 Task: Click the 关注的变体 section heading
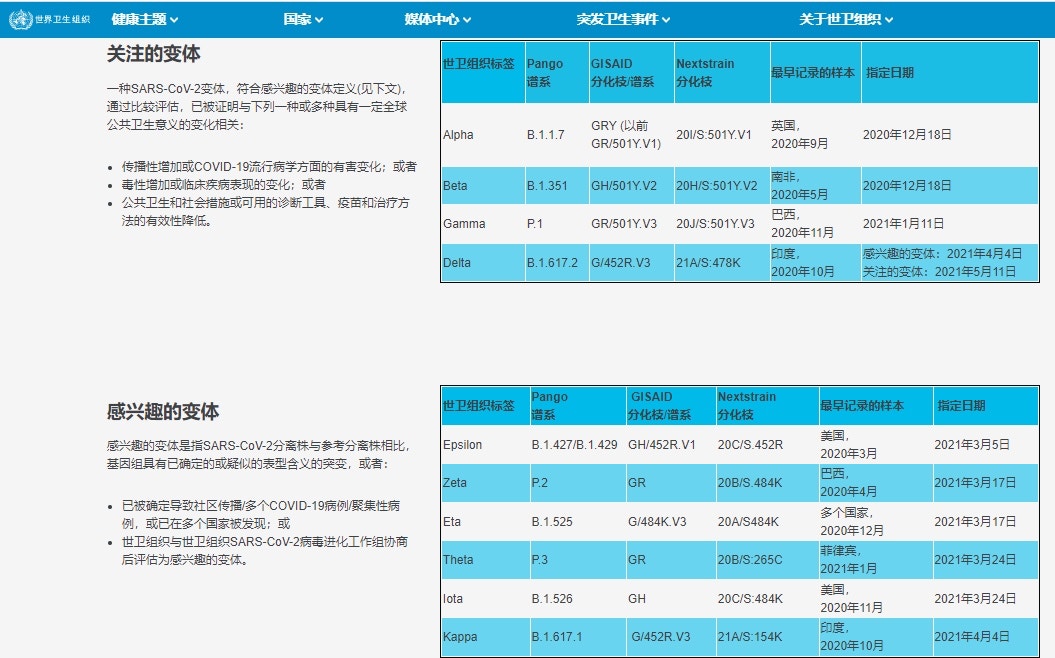154,54
